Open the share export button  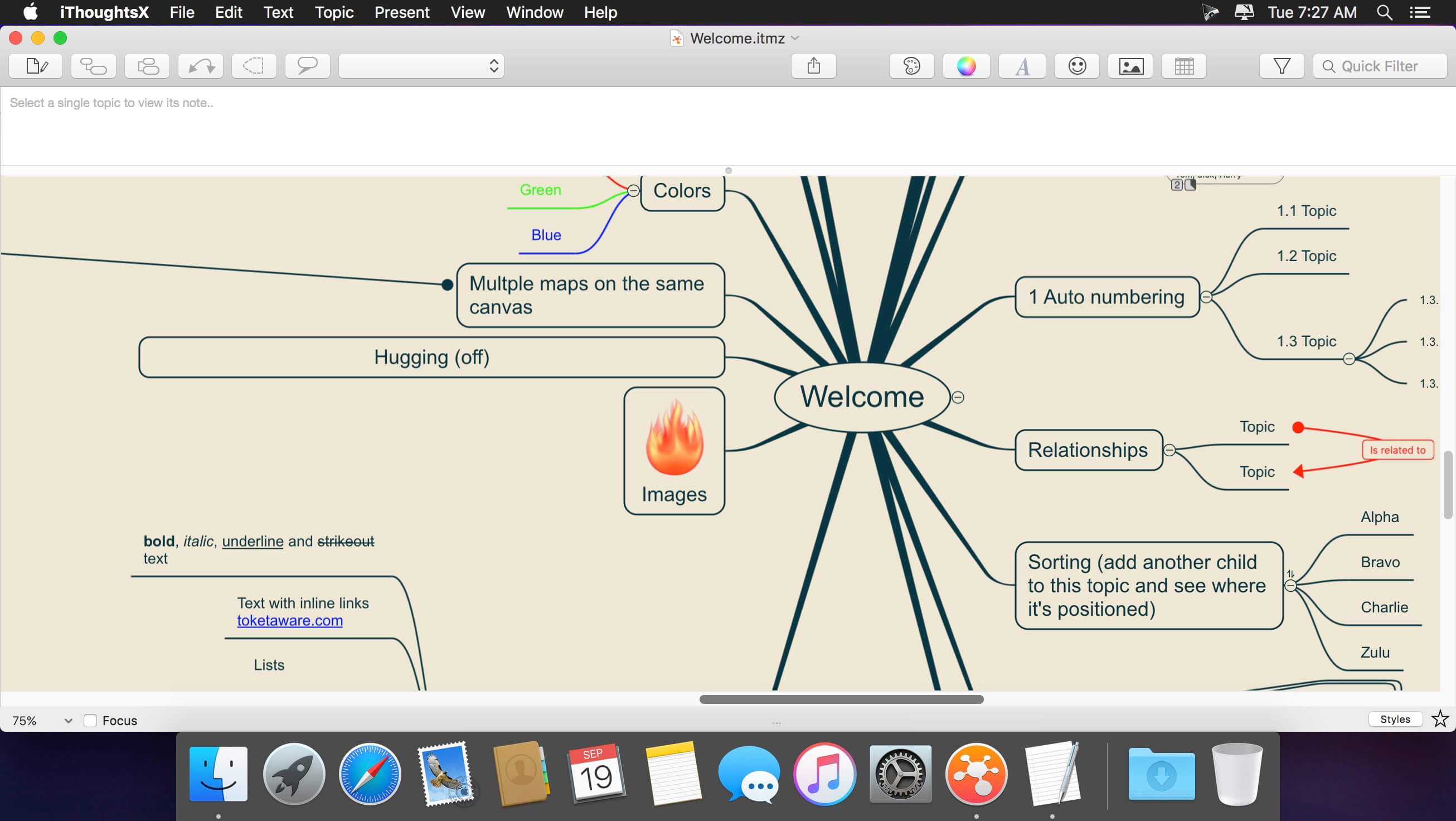(813, 66)
